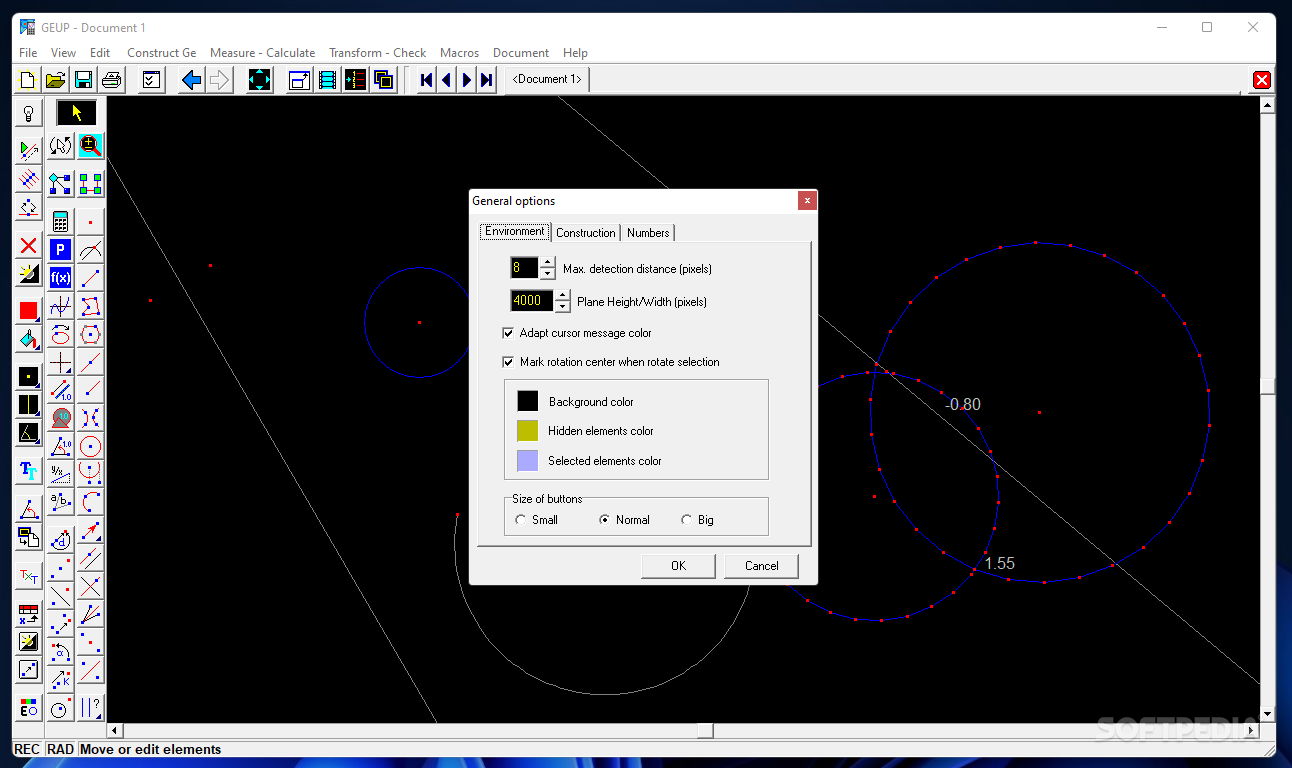Select the yellow arrow pointer tool
Screen dimensions: 1292x768
[77, 113]
